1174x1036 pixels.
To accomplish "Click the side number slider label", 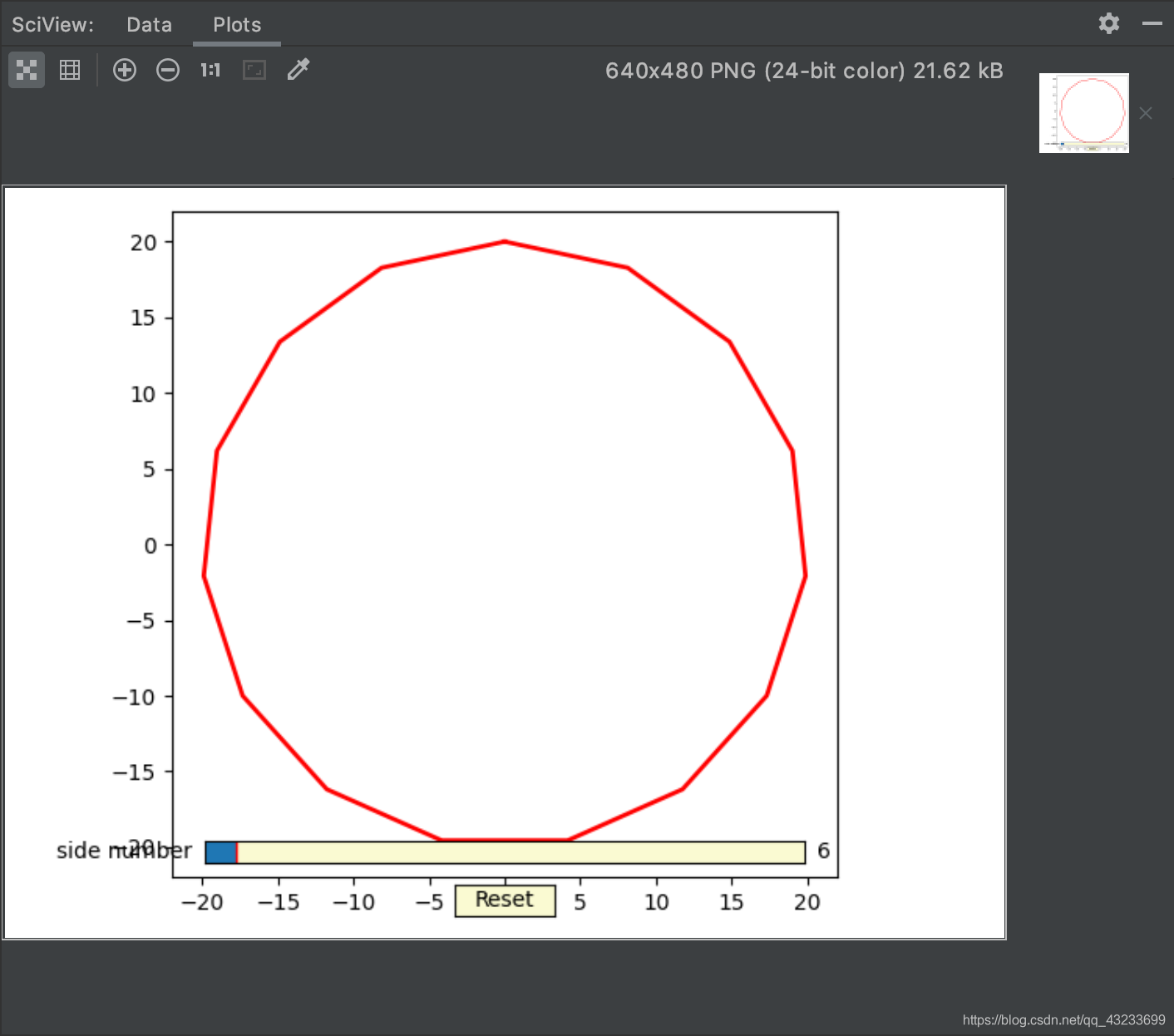I will (124, 851).
